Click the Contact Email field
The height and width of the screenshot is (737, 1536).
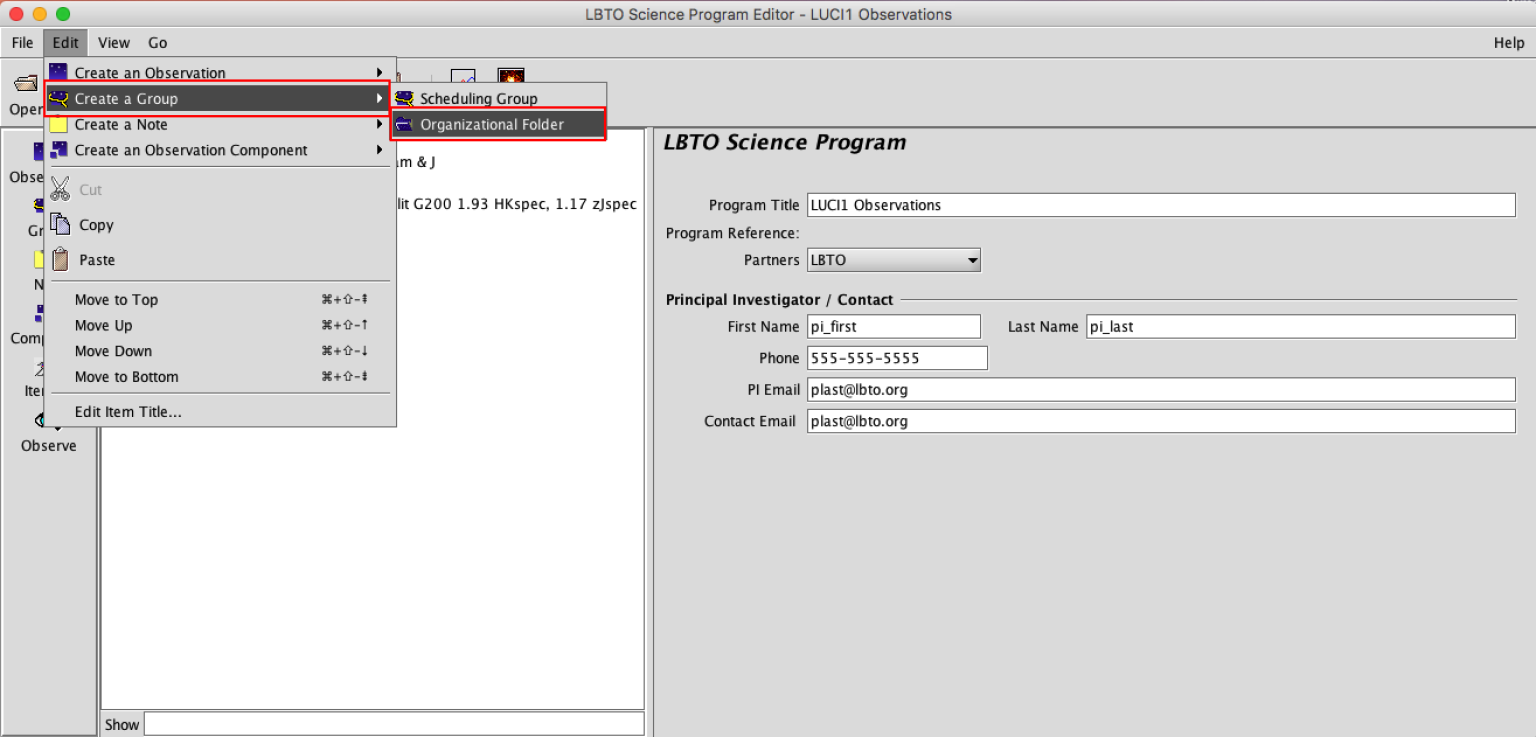tap(1160, 421)
